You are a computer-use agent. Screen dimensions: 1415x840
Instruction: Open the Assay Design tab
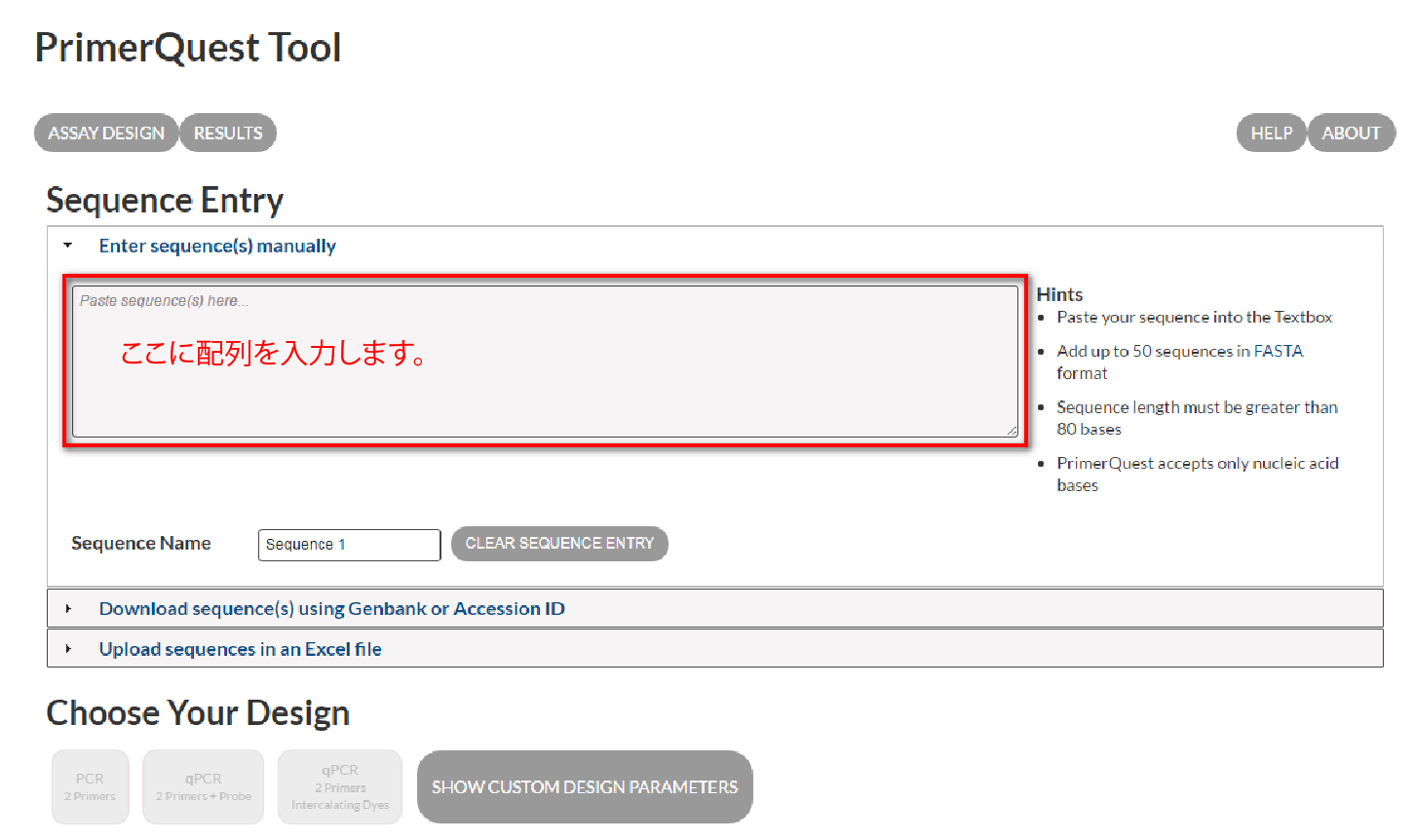pyautogui.click(x=106, y=134)
